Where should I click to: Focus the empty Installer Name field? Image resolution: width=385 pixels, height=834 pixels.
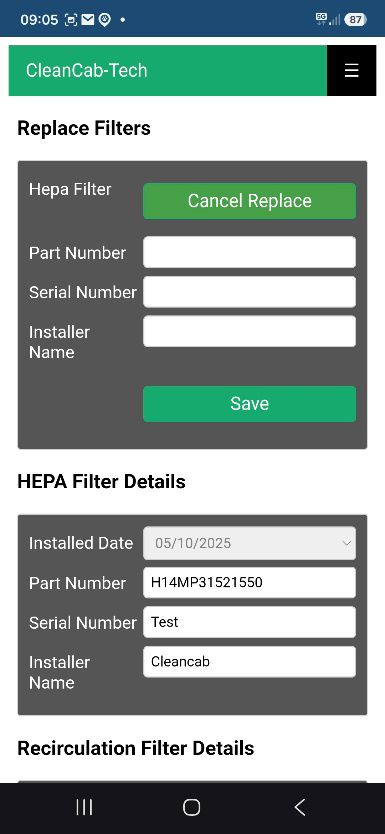pos(249,331)
